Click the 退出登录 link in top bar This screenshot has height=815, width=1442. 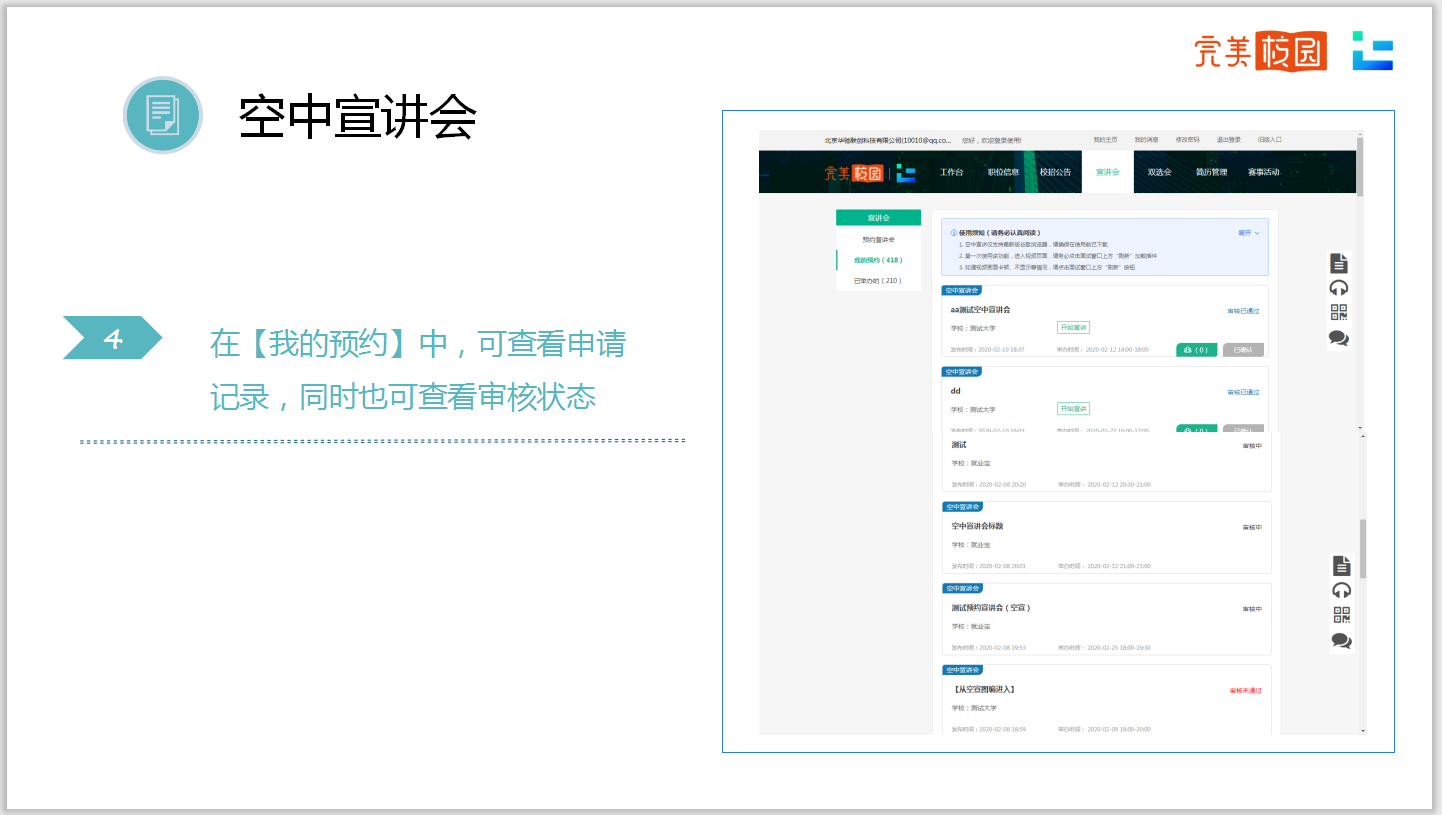[1228, 140]
